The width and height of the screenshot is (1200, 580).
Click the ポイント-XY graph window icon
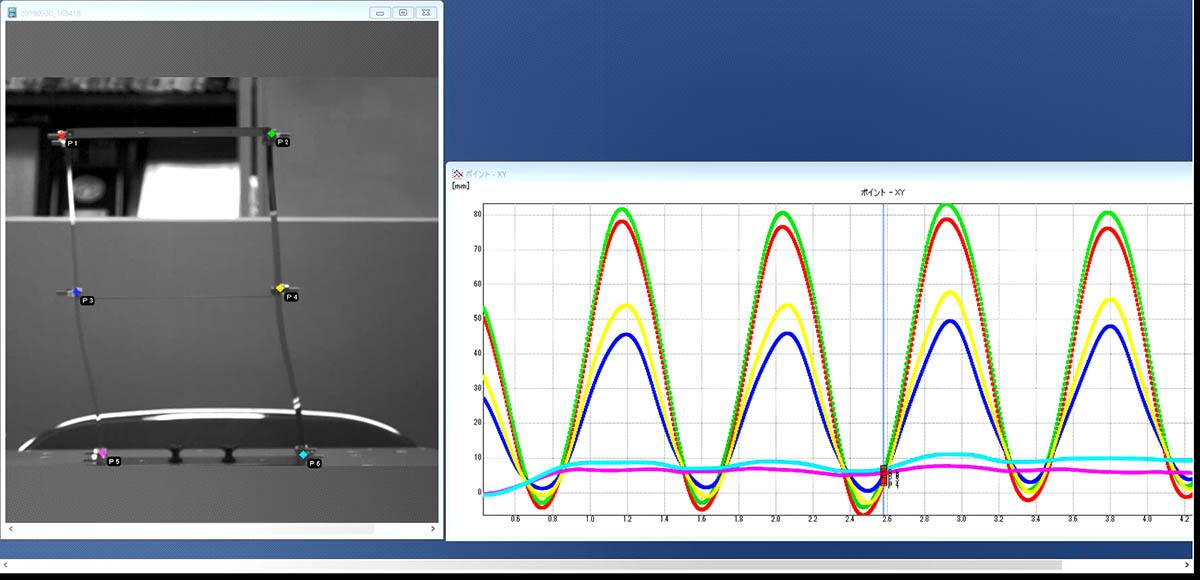[457, 173]
